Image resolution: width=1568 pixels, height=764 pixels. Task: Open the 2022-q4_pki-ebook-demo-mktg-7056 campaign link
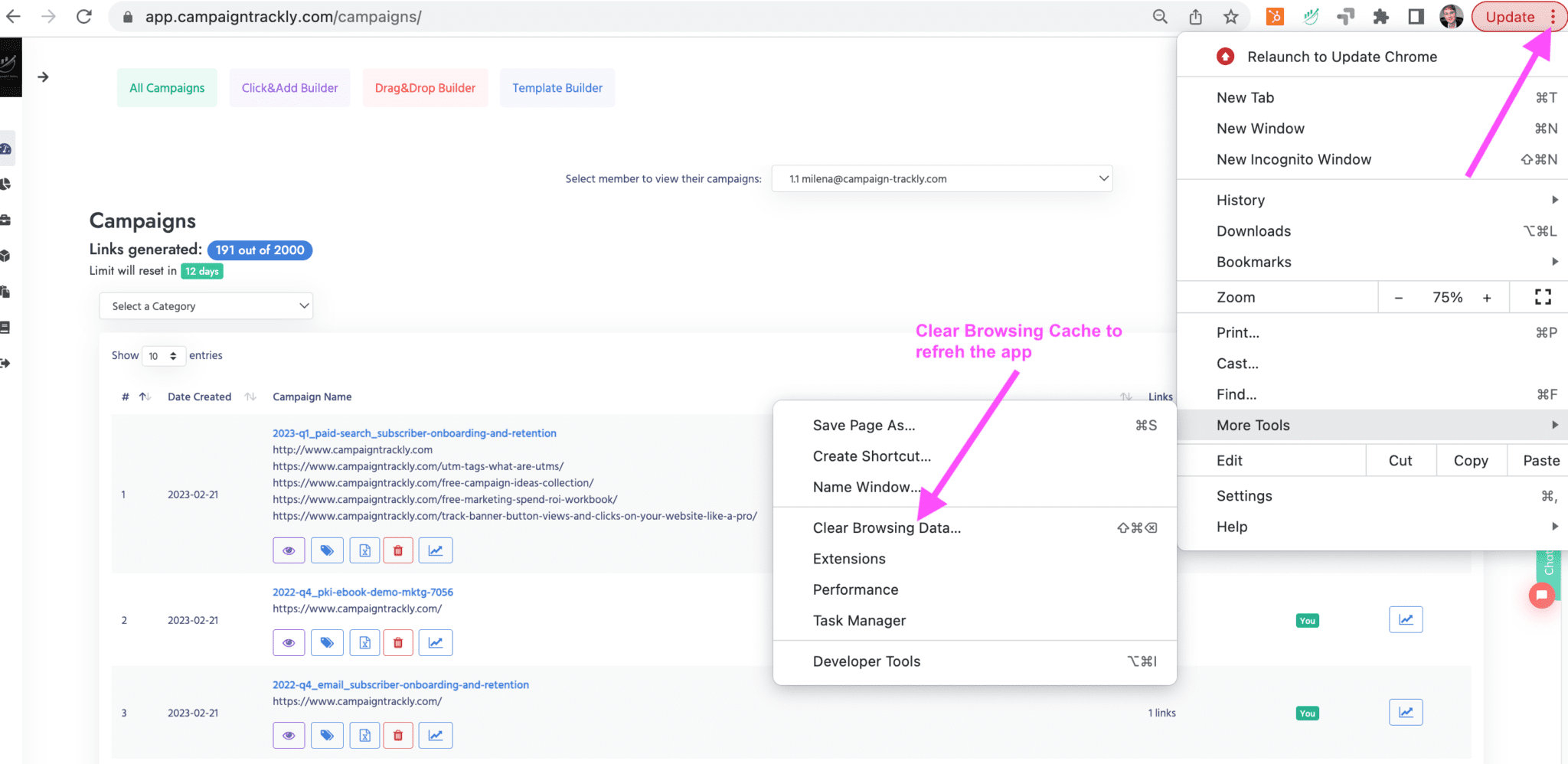(x=363, y=593)
